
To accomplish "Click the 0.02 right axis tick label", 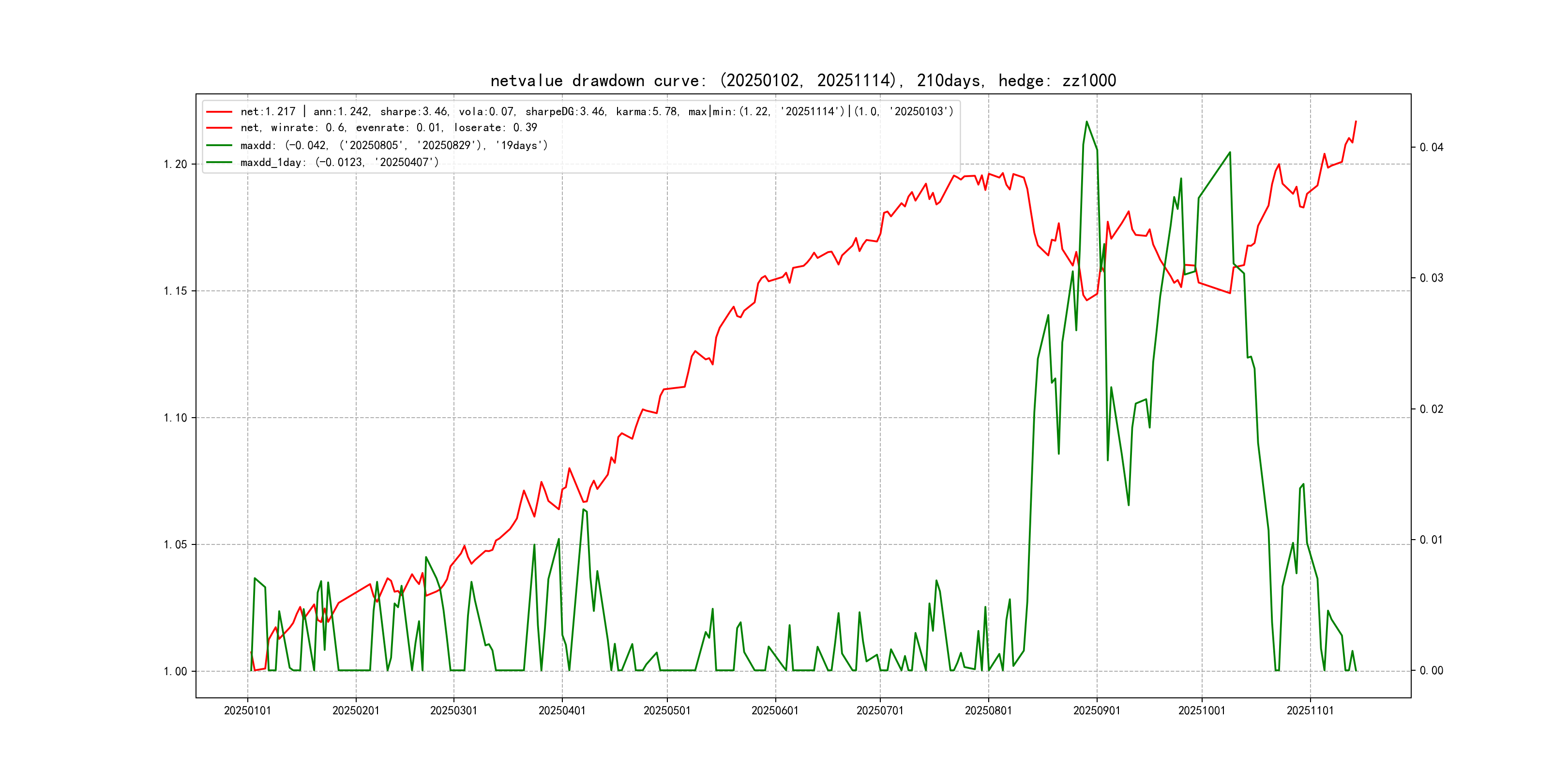I will tap(1431, 409).
